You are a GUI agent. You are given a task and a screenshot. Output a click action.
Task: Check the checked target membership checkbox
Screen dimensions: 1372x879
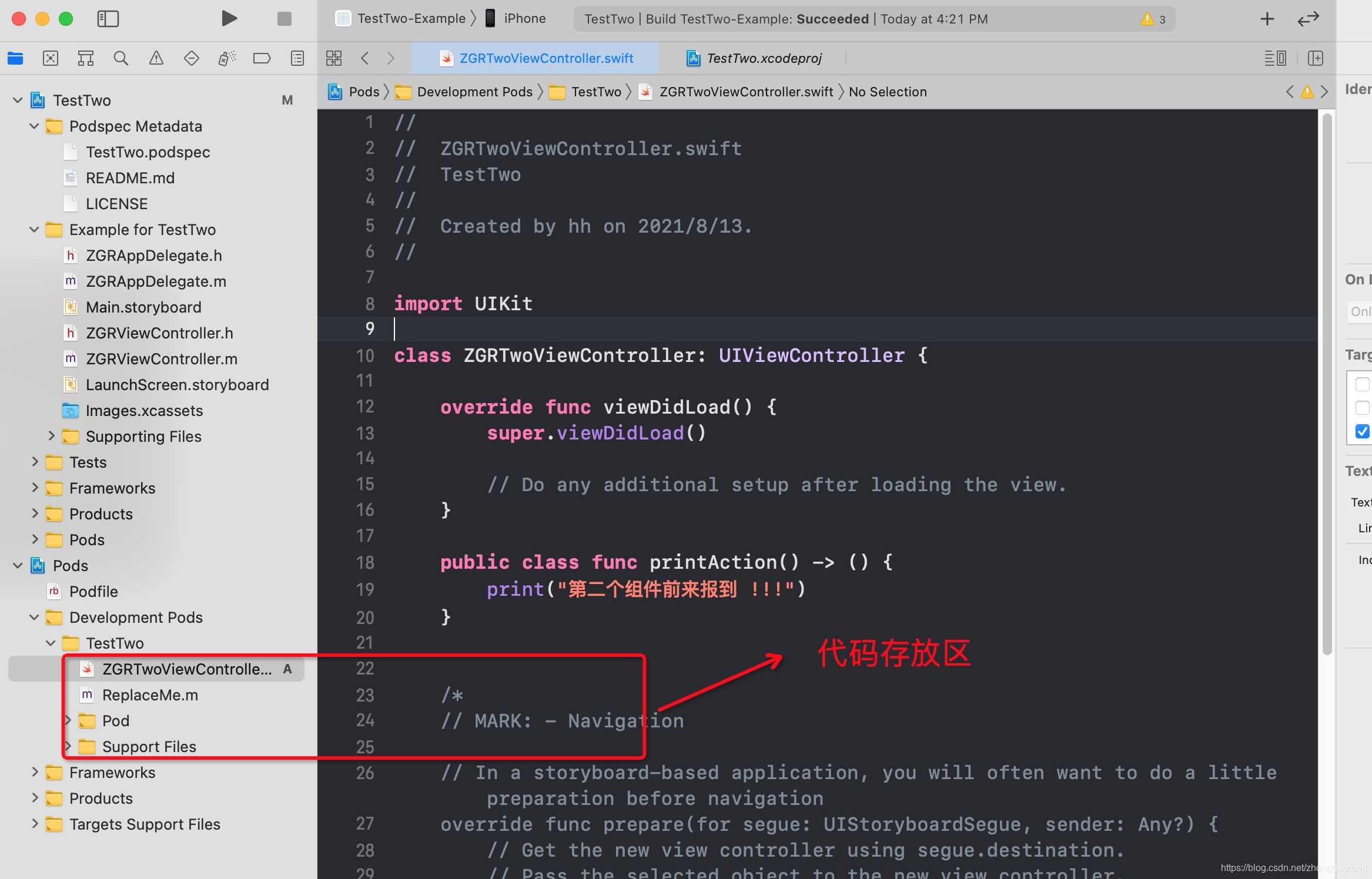point(1362,431)
